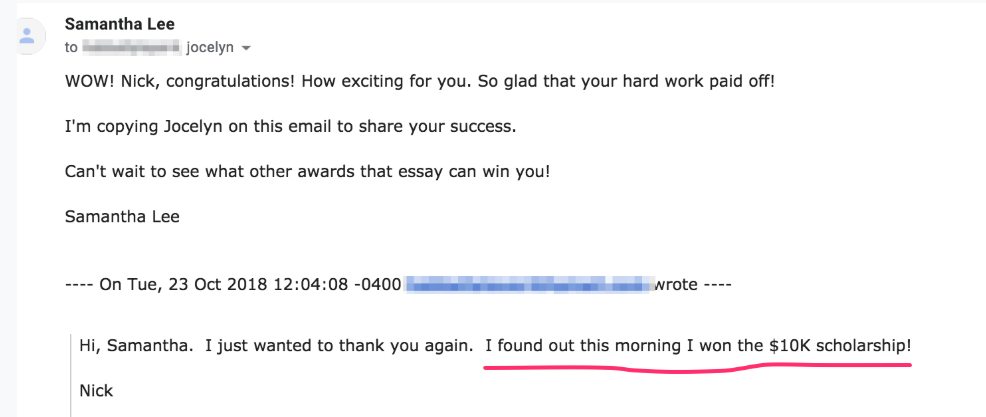Select the bold Samantha Lee sender name
Image resolution: width=986 pixels, height=417 pixels.
click(x=119, y=24)
